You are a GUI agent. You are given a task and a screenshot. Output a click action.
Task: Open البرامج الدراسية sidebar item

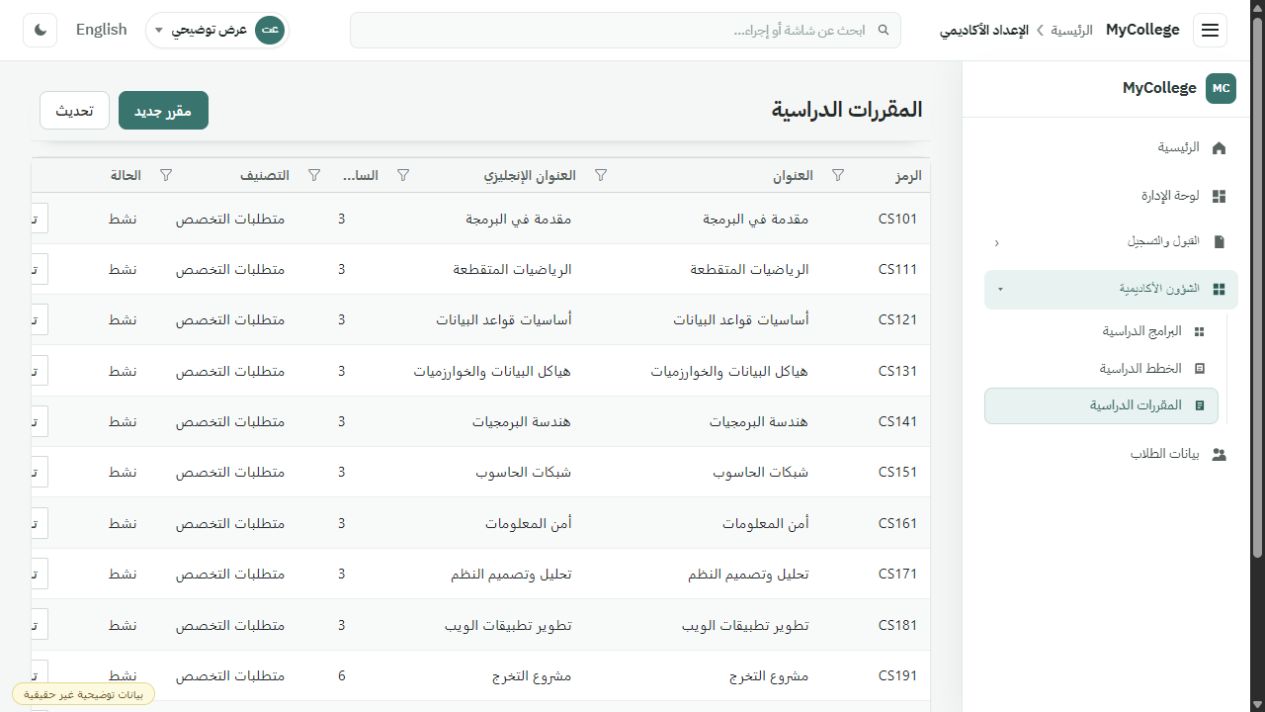click(x=1101, y=331)
